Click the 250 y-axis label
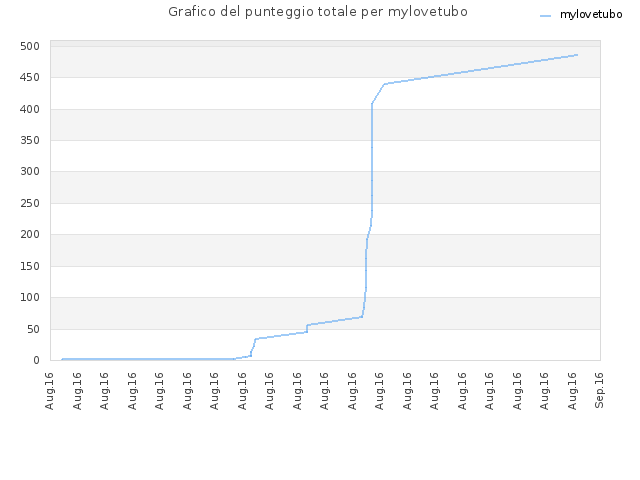Viewport: 640px width, 480px height. click(x=30, y=203)
